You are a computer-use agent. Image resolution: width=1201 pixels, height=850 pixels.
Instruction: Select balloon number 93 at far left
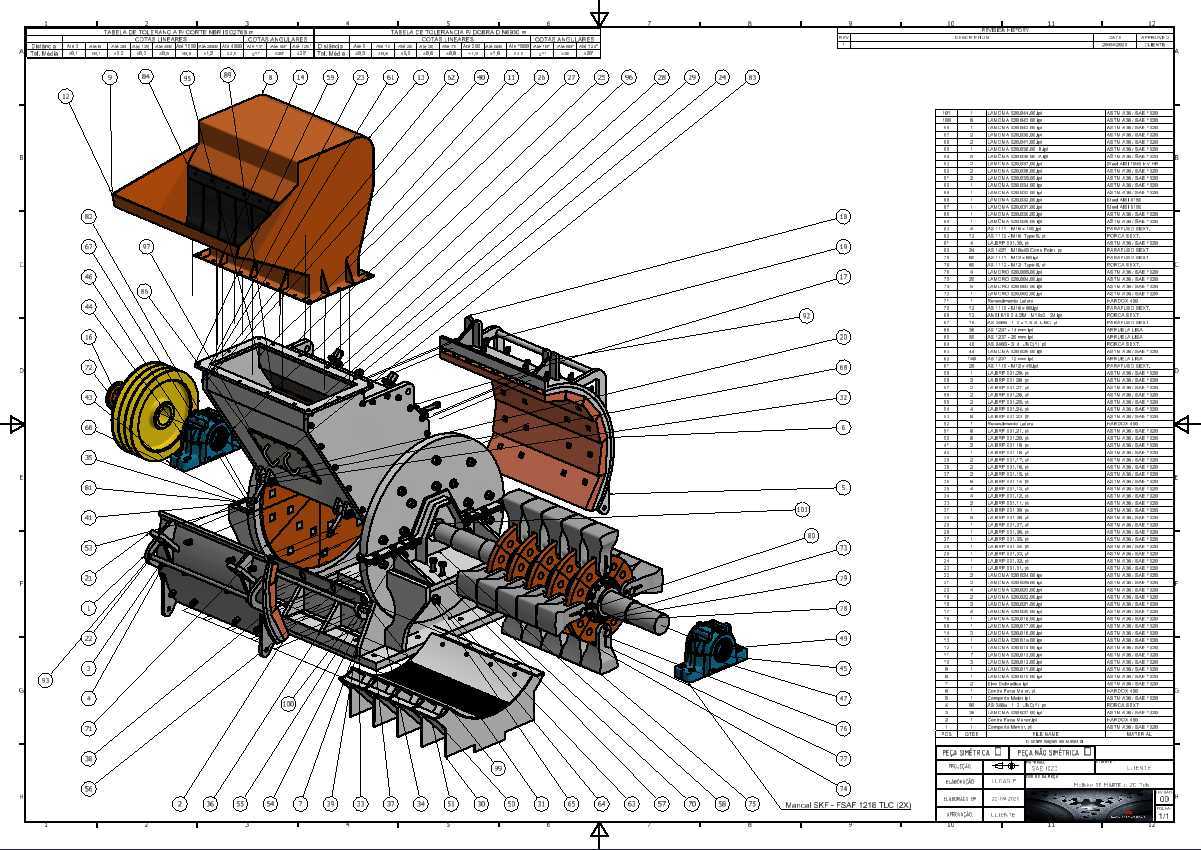click(45, 680)
